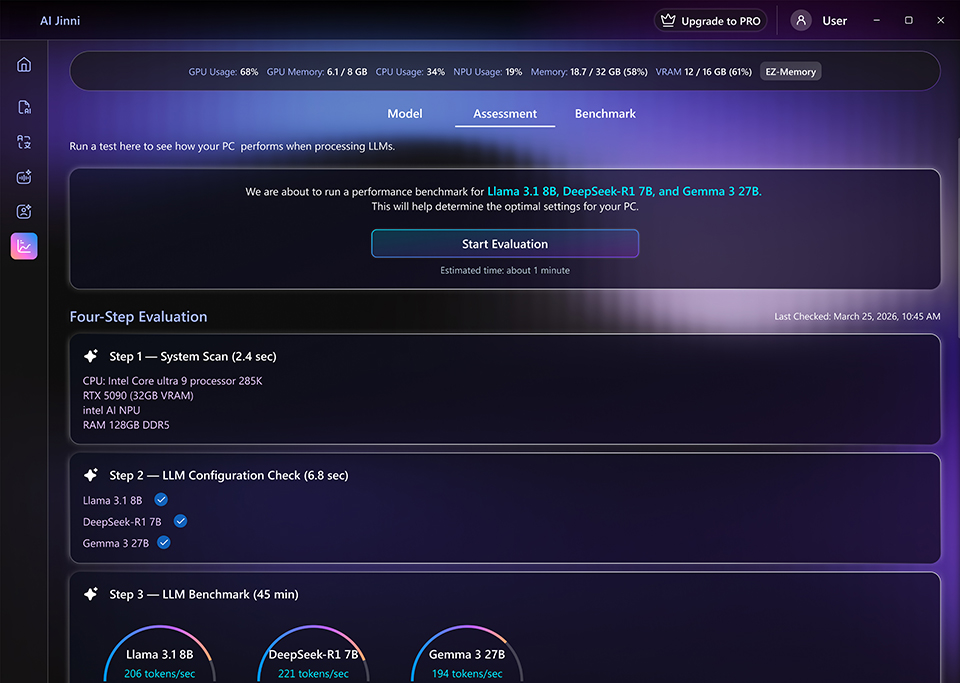
Task: Click the Llama 3.1 8B benchmark gauge
Action: click(160, 654)
